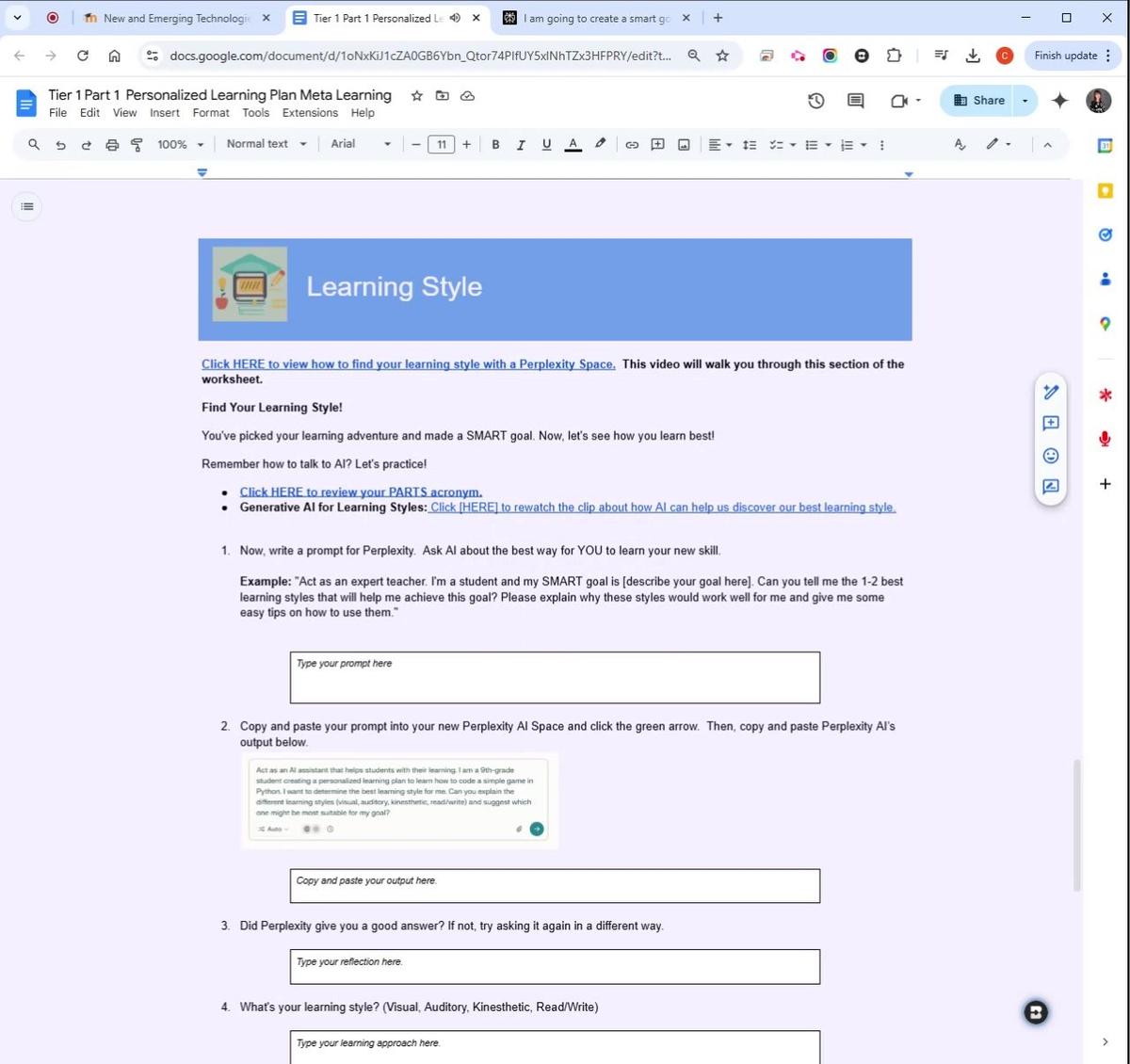The image size is (1130, 1064).
Task: Click the print icon in toolbar
Action: click(112, 145)
